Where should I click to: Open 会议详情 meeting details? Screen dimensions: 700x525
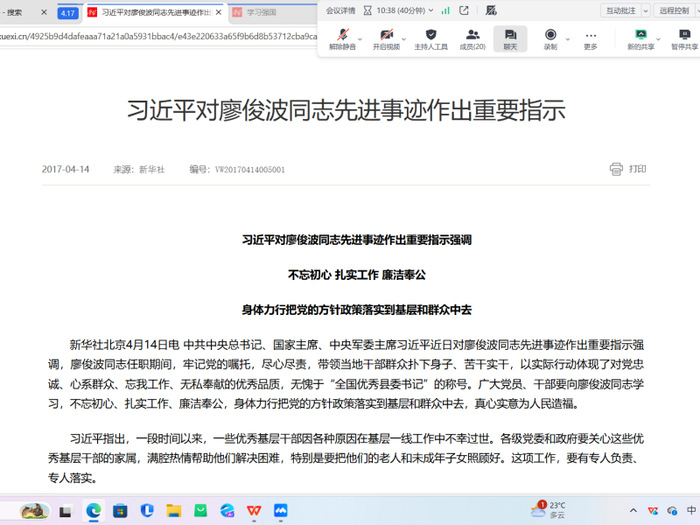pyautogui.click(x=340, y=10)
